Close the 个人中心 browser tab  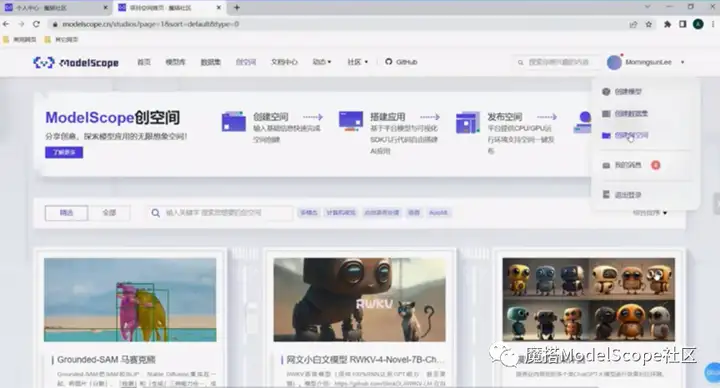pyautogui.click(x=105, y=8)
